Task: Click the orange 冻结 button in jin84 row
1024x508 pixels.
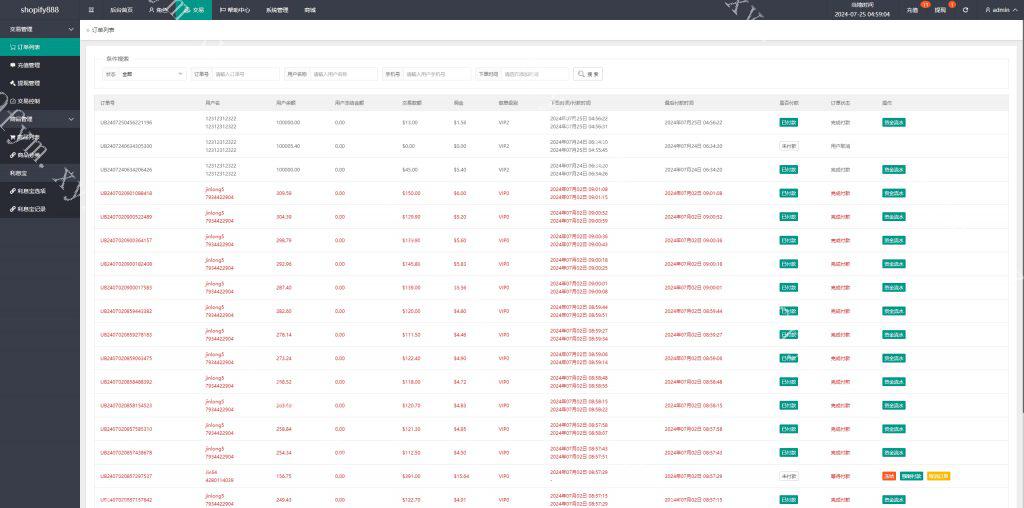Action: 889,476
